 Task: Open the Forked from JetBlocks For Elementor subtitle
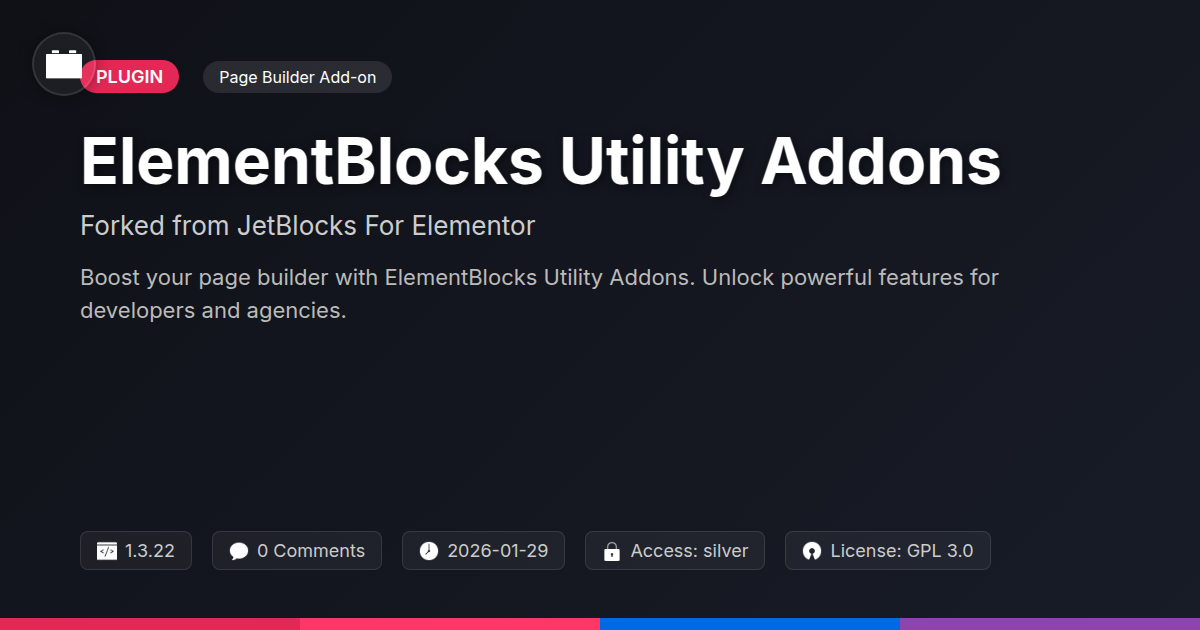click(x=308, y=226)
